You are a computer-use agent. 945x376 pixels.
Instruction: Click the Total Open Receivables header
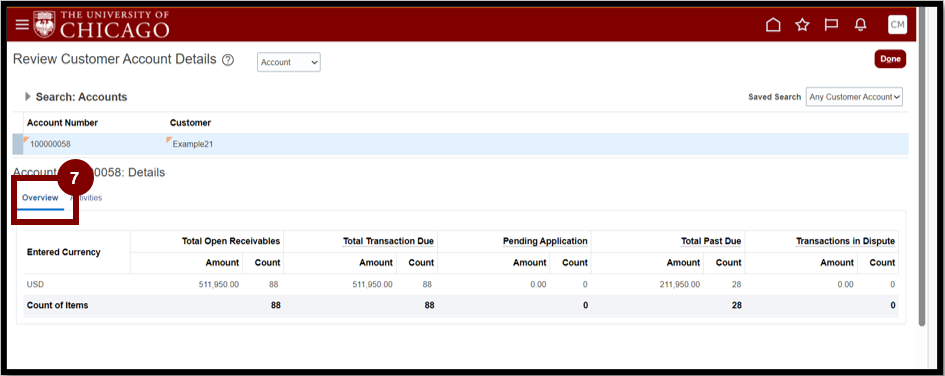231,241
